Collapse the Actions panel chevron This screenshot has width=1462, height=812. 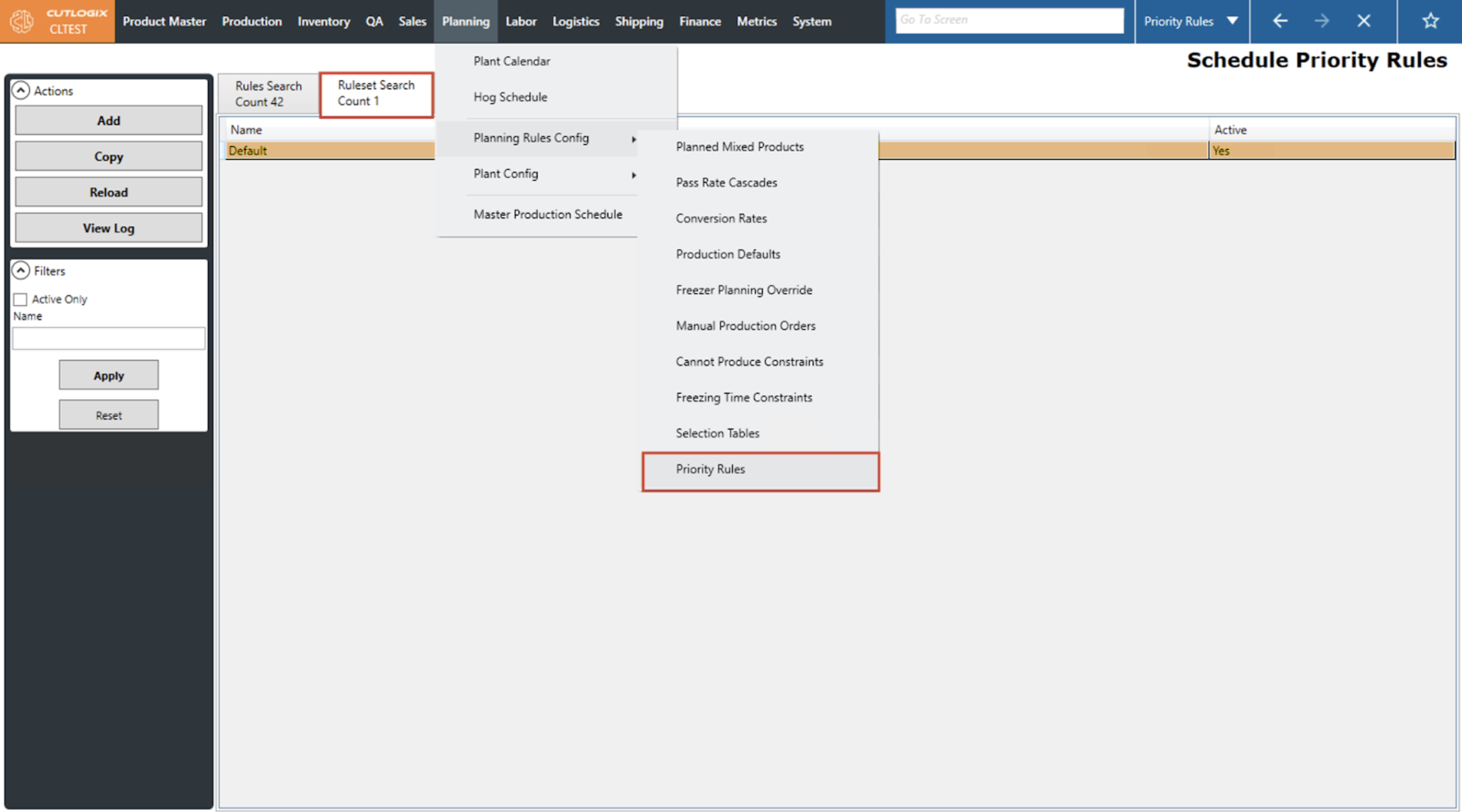click(x=21, y=90)
